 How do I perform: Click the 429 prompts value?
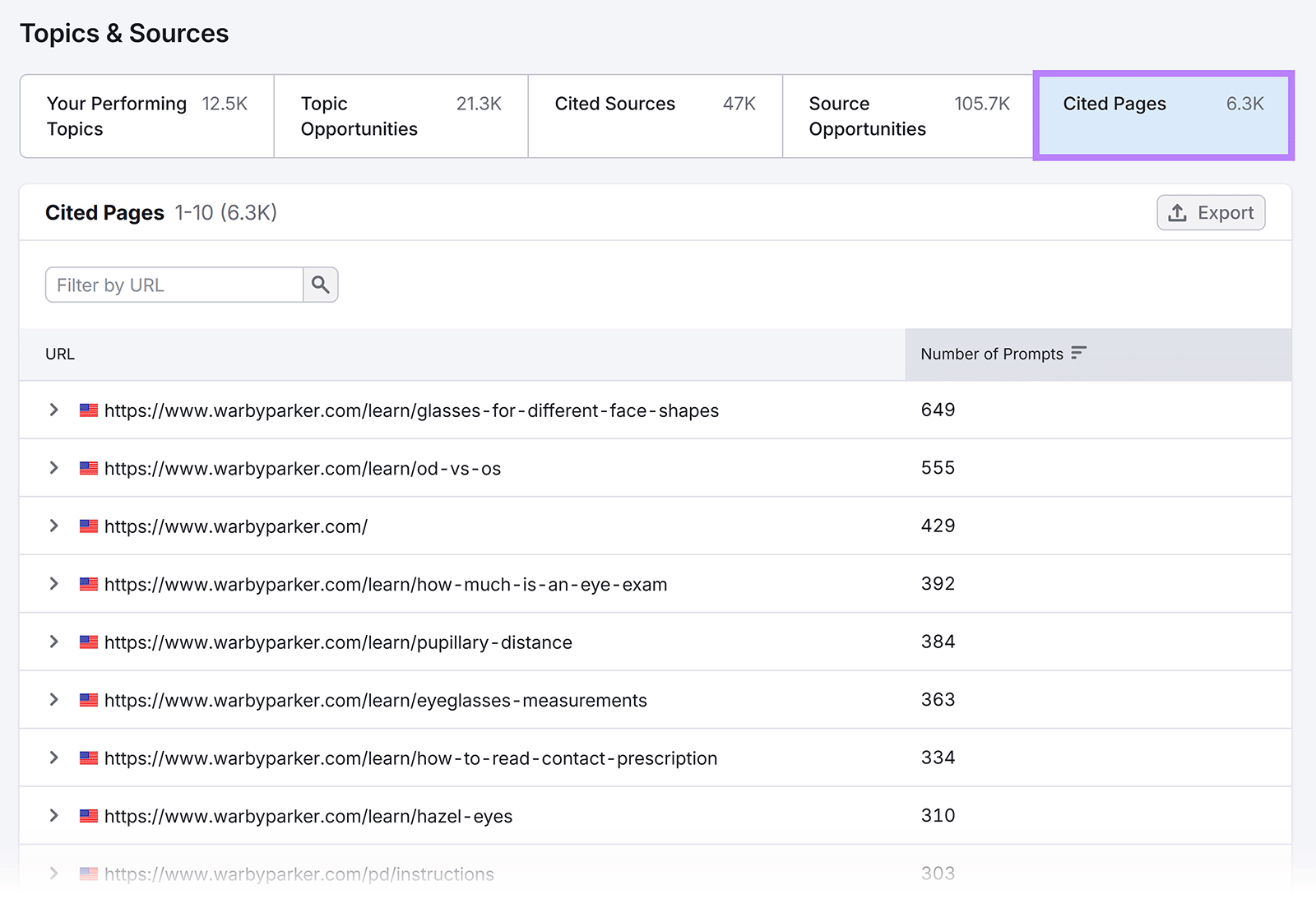coord(938,526)
